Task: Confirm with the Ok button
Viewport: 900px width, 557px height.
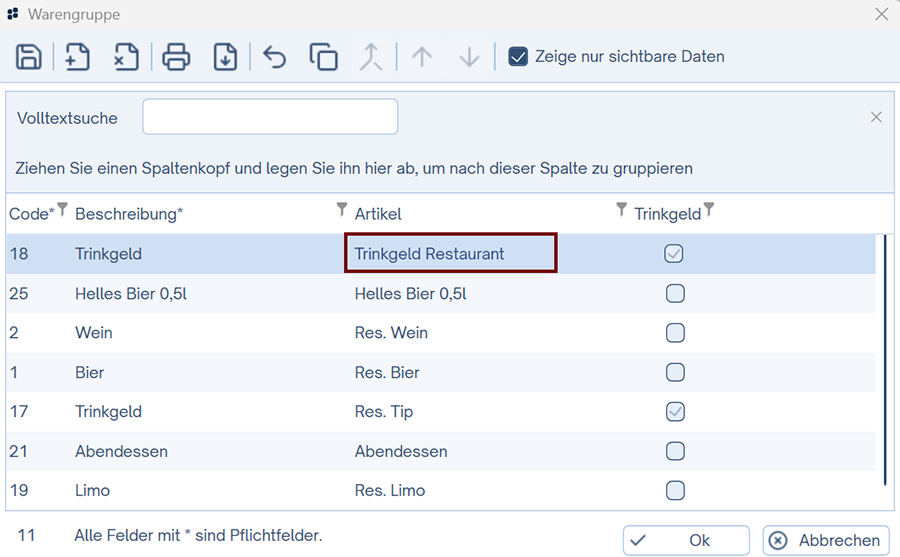Action: coord(686,540)
